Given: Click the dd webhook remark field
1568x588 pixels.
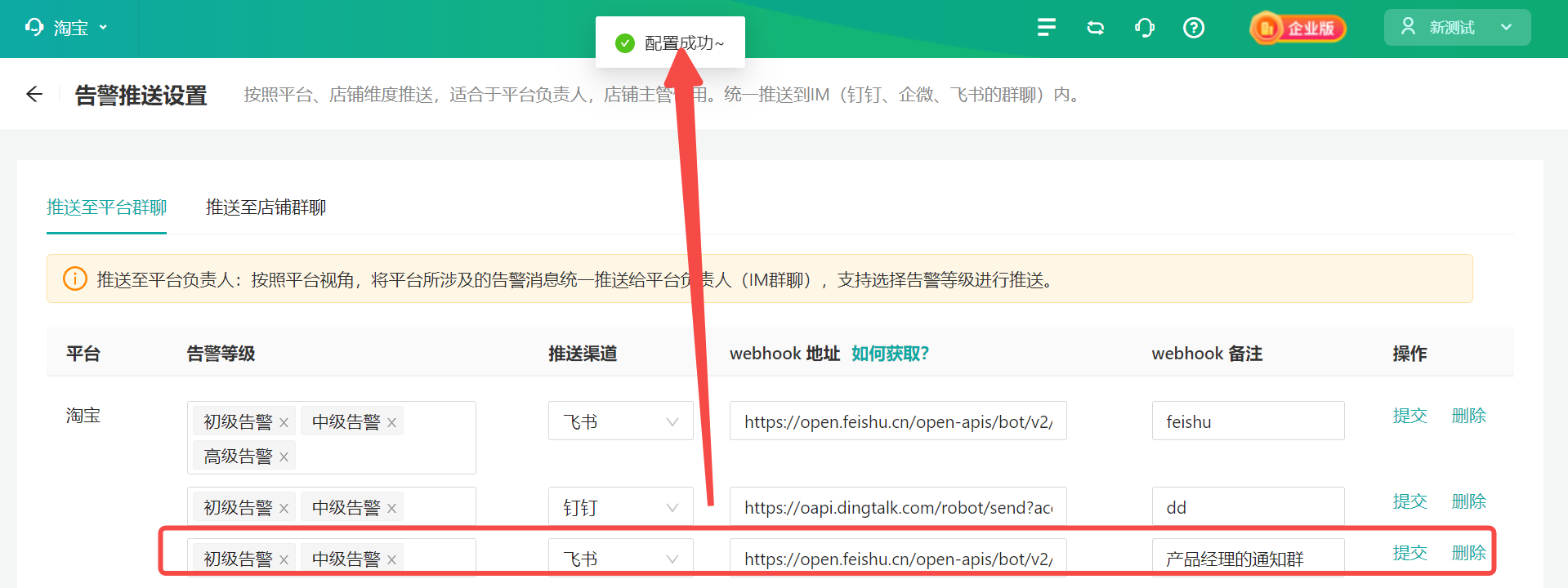Looking at the screenshot, I should pos(1248,507).
